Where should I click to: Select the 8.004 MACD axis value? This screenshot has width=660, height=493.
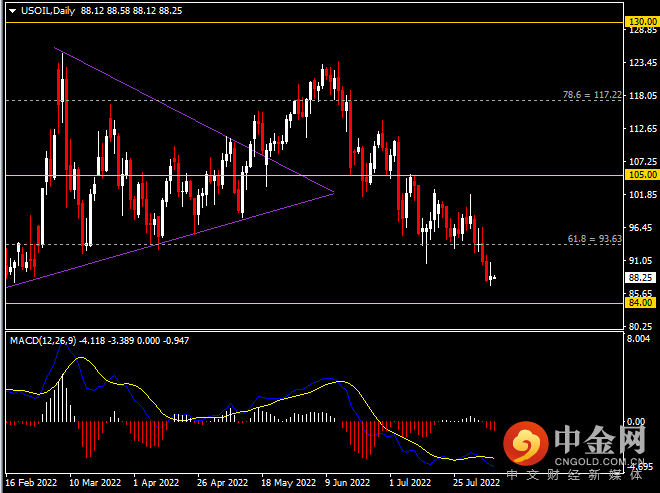point(639,339)
